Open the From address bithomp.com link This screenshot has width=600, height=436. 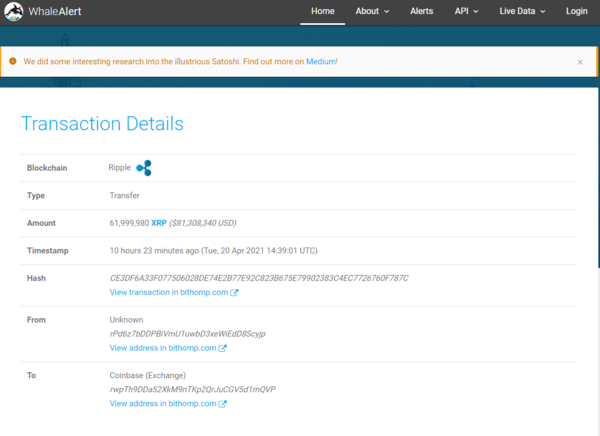point(163,348)
